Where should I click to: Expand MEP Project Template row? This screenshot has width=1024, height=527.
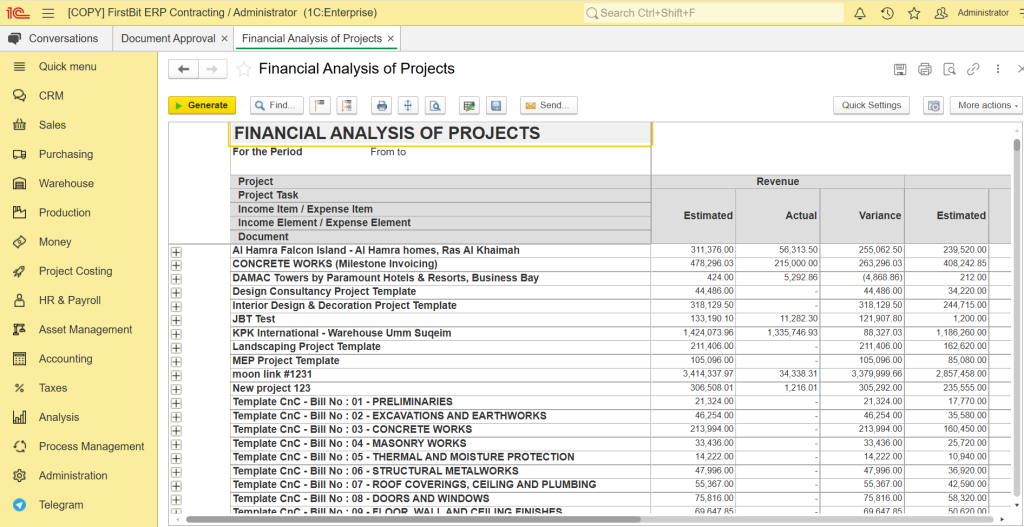pos(176,362)
